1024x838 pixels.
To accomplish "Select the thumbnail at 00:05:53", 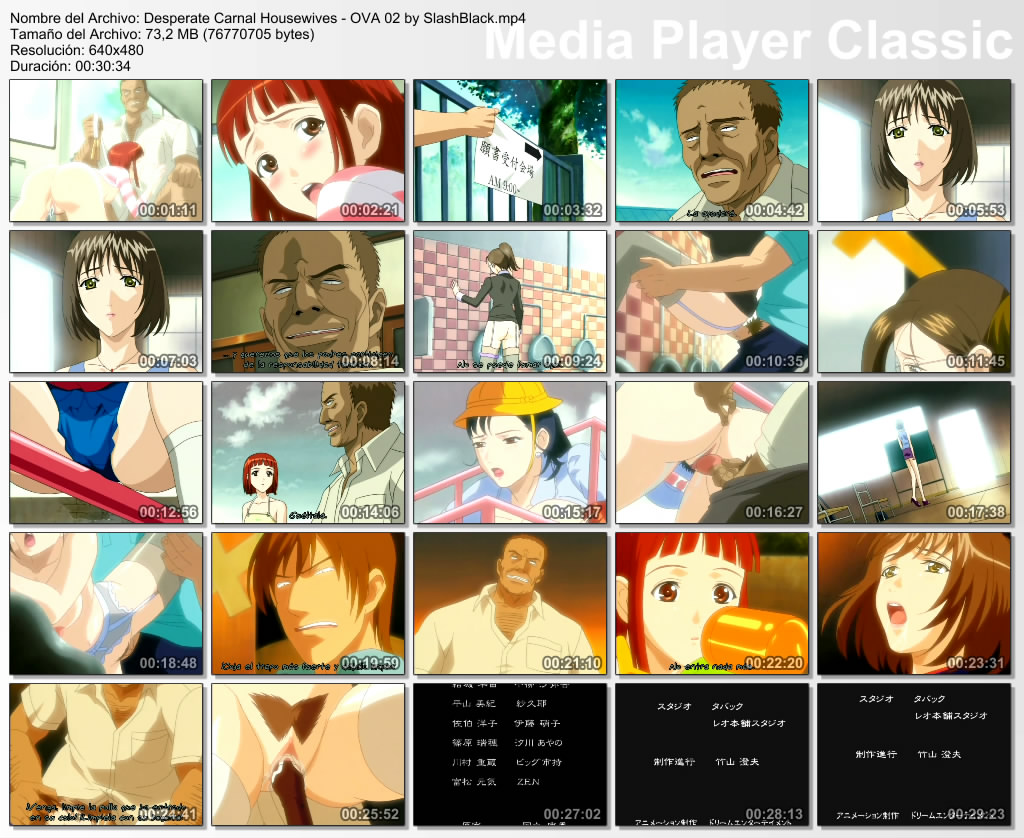I will coord(914,151).
